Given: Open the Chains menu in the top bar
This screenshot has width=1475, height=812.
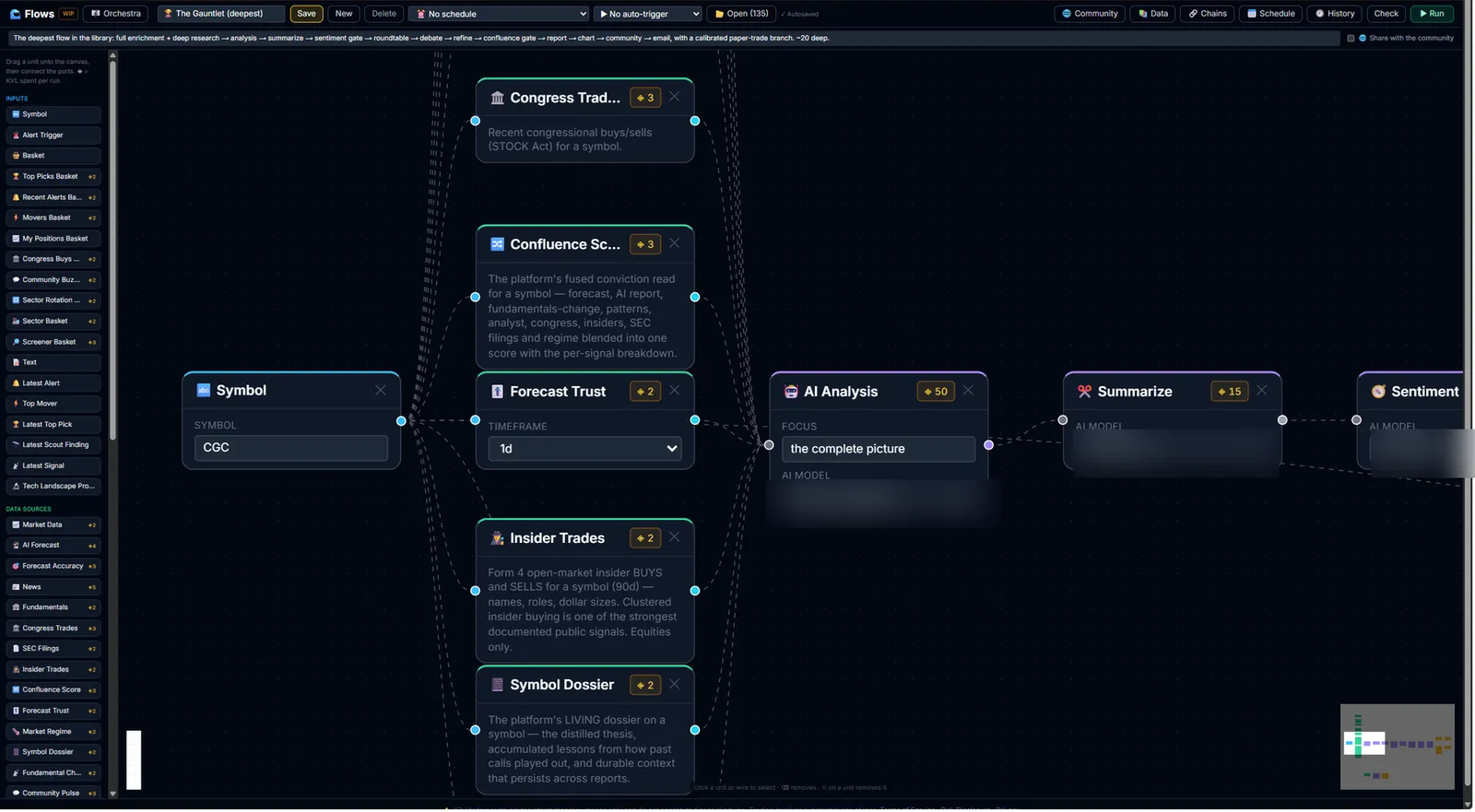Looking at the screenshot, I should tap(1208, 14).
